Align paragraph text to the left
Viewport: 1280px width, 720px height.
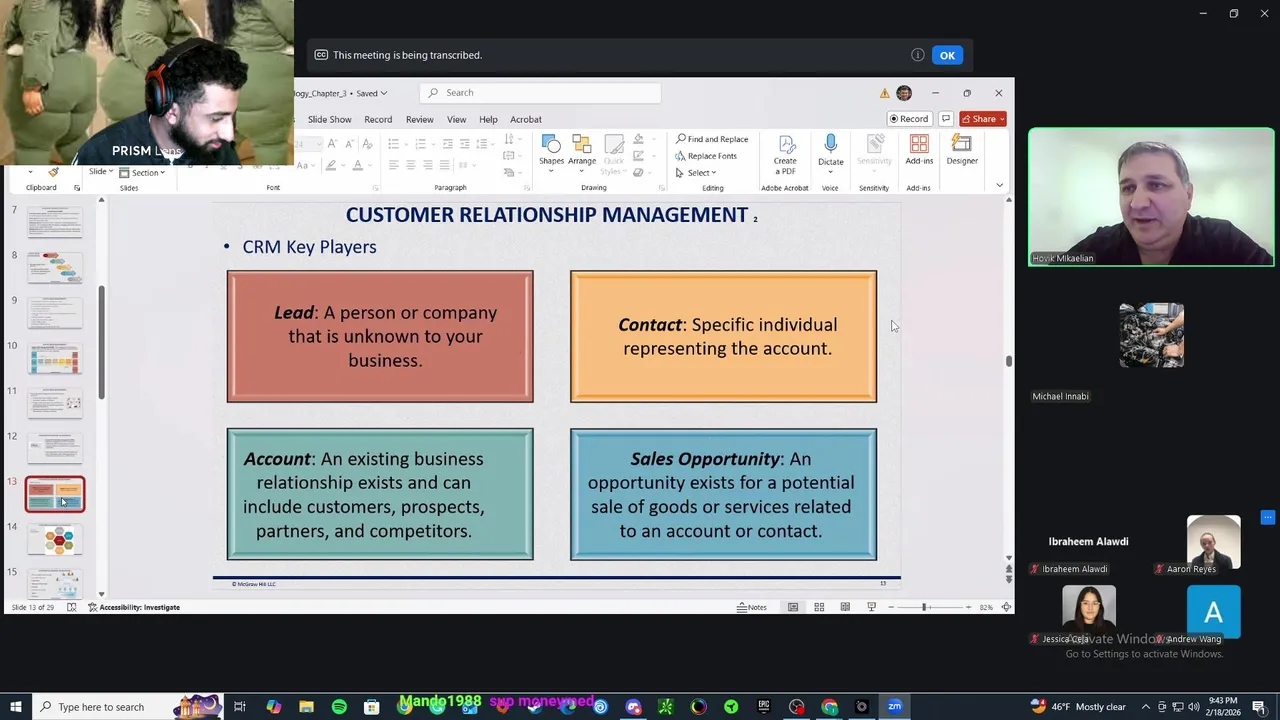[x=393, y=165]
